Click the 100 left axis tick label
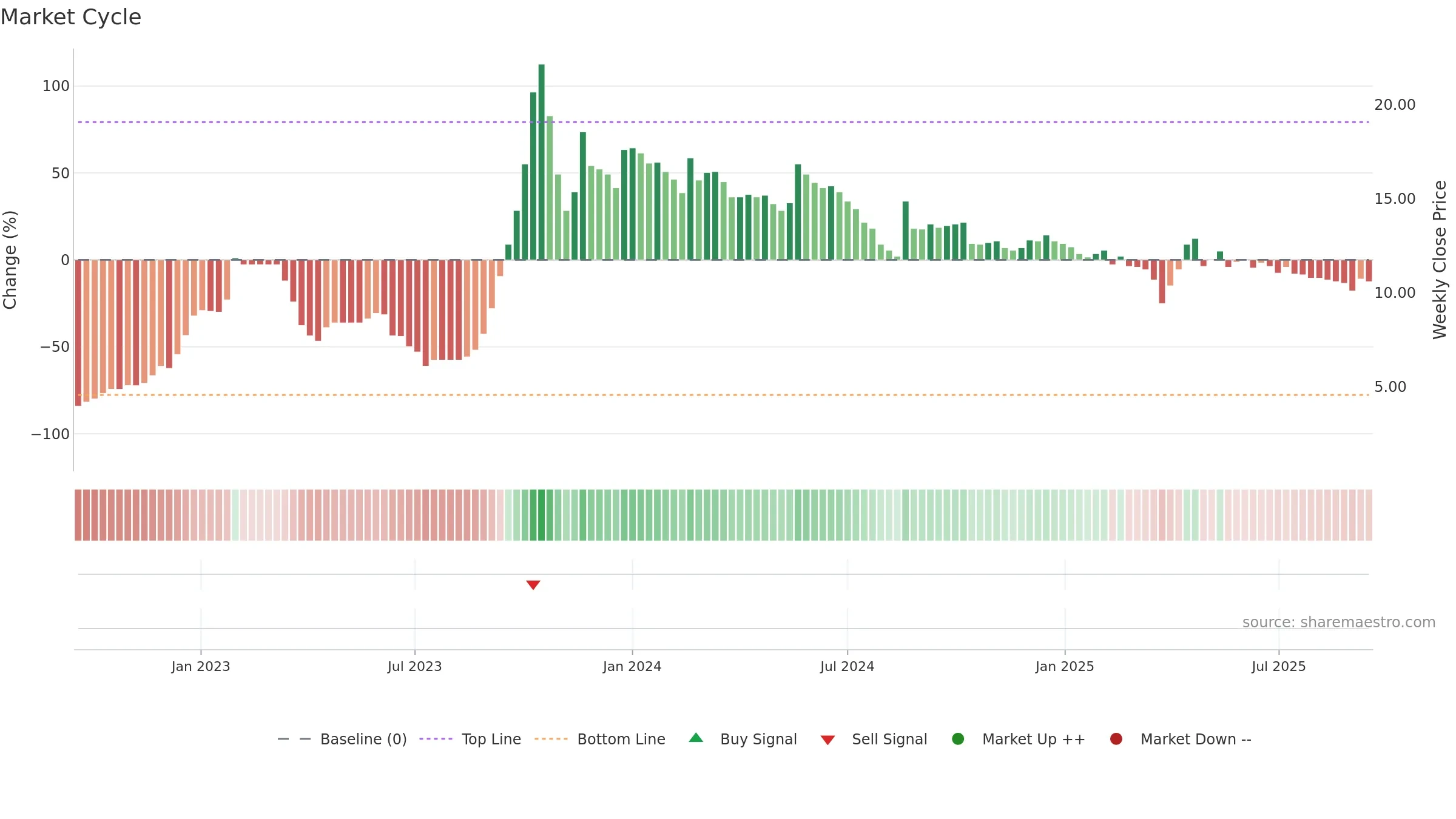The image size is (1456, 819). coord(56,86)
